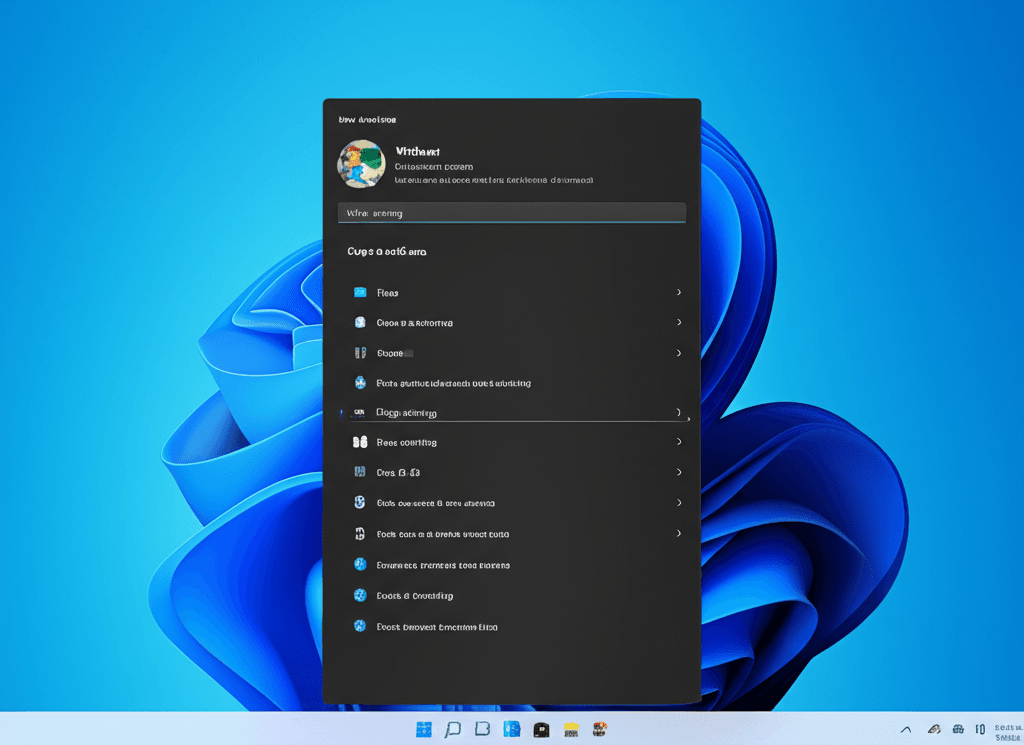1024x745 pixels.
Task: Expand the hidden icons chevron in the system tray
Action: coord(906,729)
